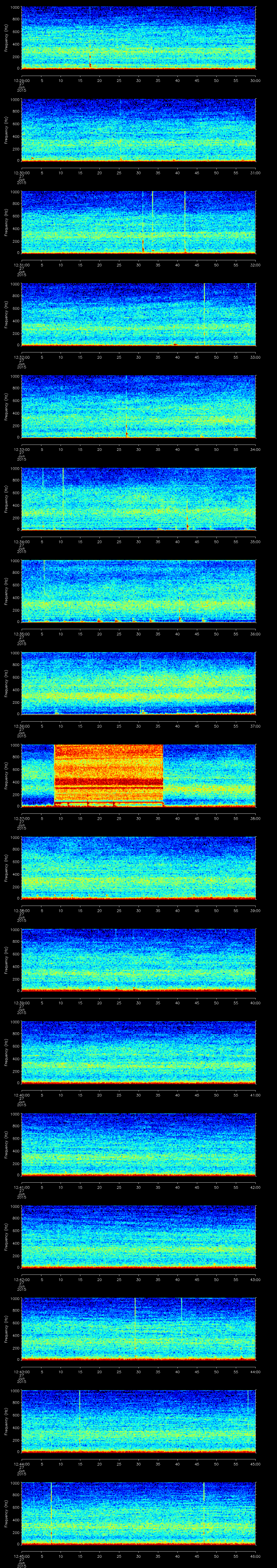Click the 12:45:00 start timestamp label

tap(22, 1556)
